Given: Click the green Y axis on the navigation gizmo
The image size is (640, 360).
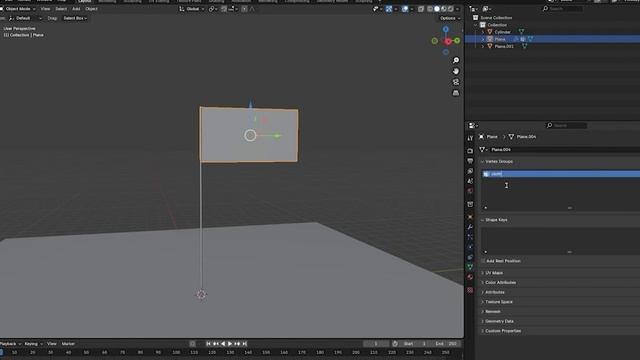Looking at the screenshot, I should (x=457, y=40).
